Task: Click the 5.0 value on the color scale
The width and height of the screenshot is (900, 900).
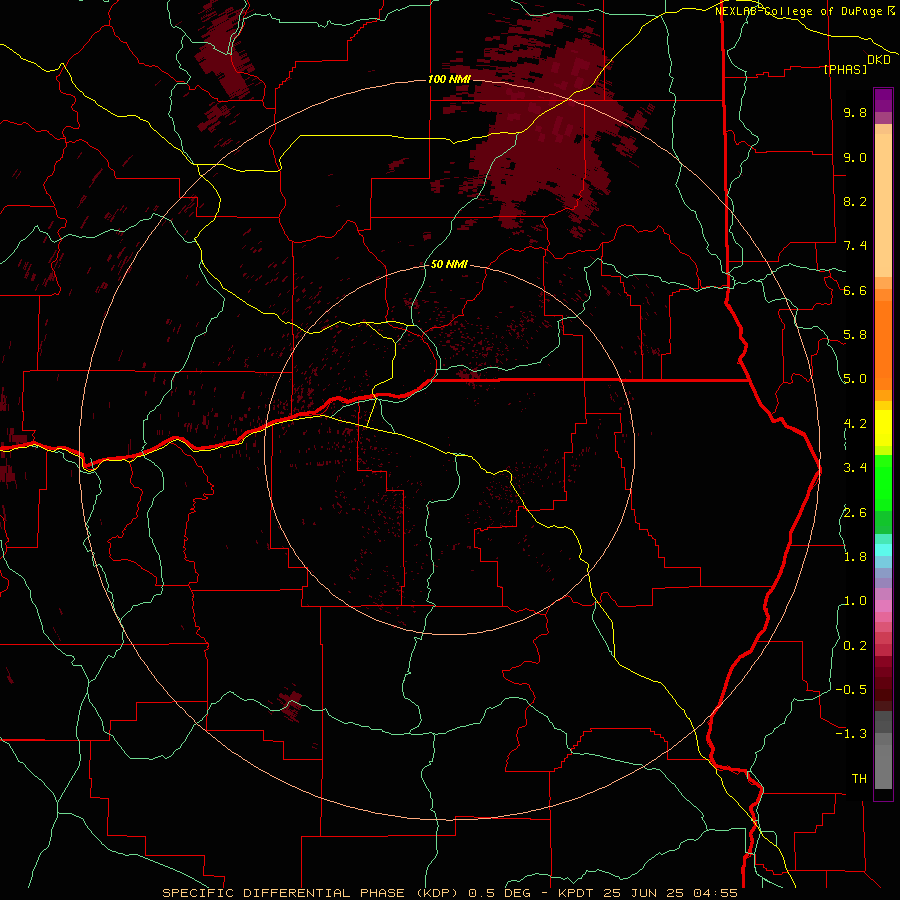Action: pyautogui.click(x=855, y=379)
